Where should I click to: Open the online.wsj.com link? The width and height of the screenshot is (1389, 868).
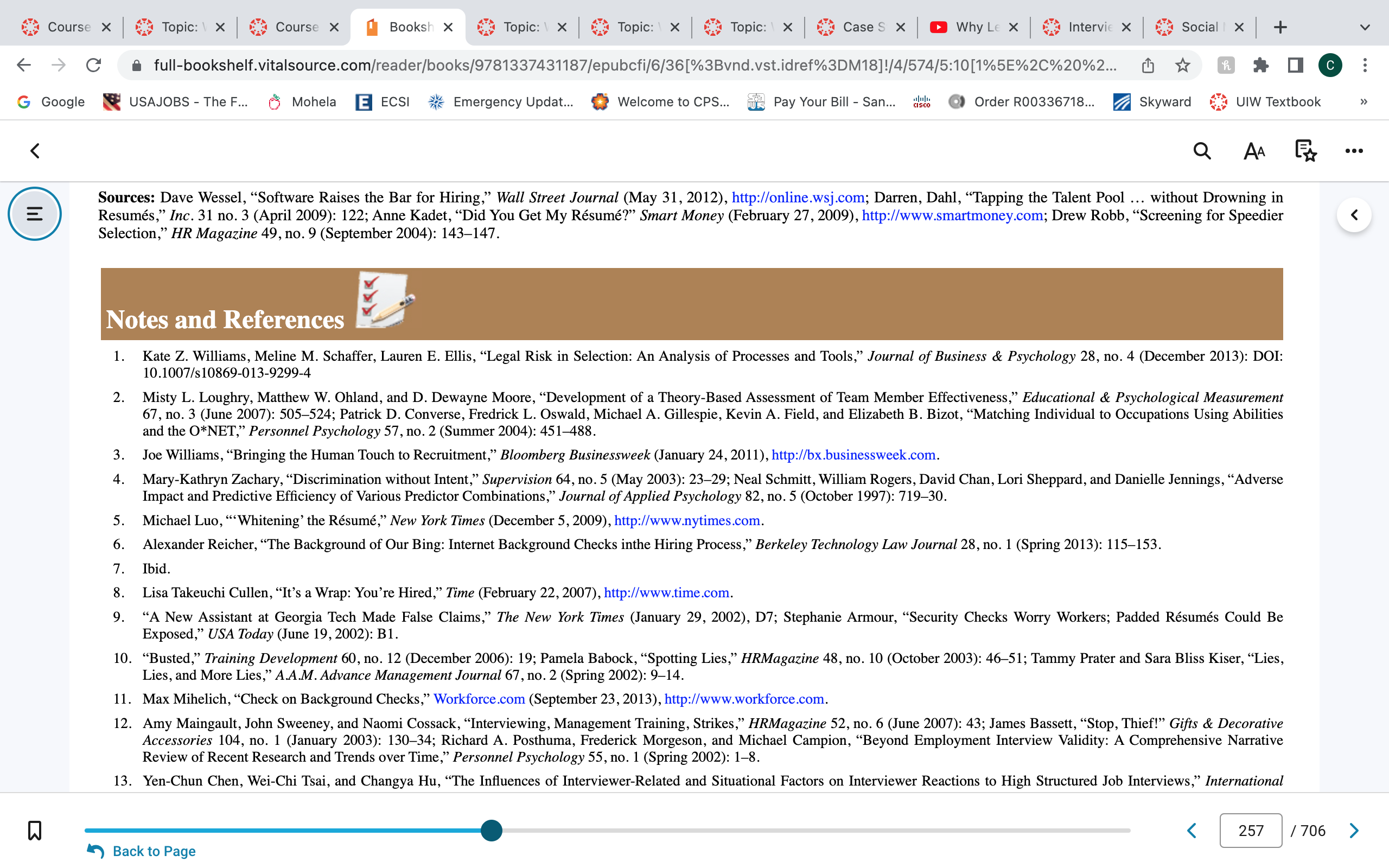coord(798,197)
